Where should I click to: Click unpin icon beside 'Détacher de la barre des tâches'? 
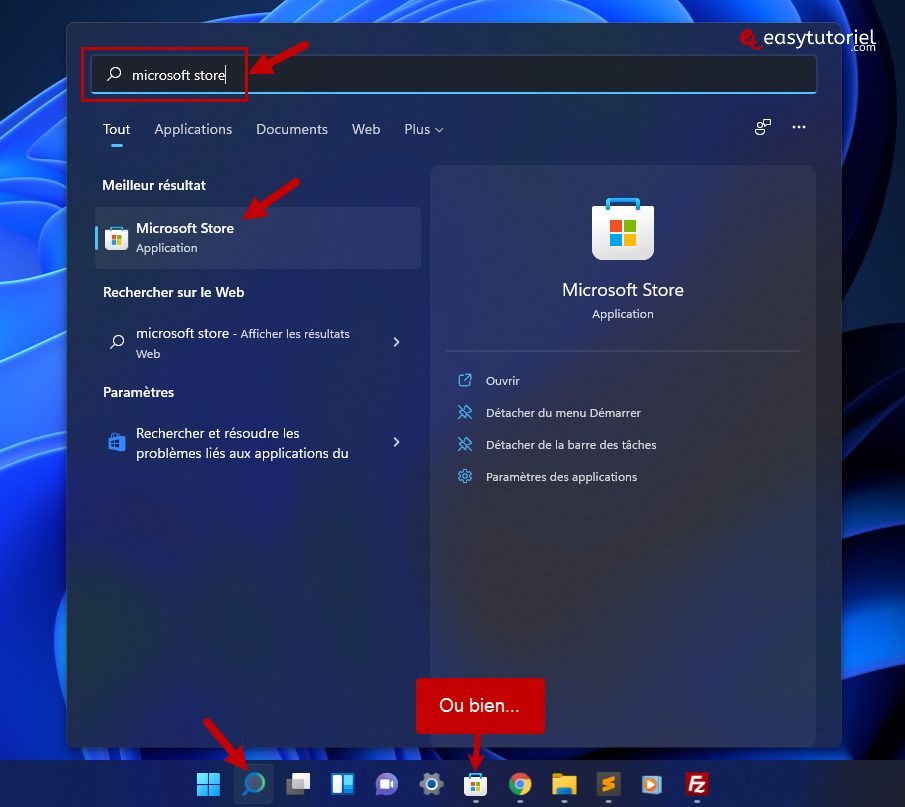coord(465,444)
